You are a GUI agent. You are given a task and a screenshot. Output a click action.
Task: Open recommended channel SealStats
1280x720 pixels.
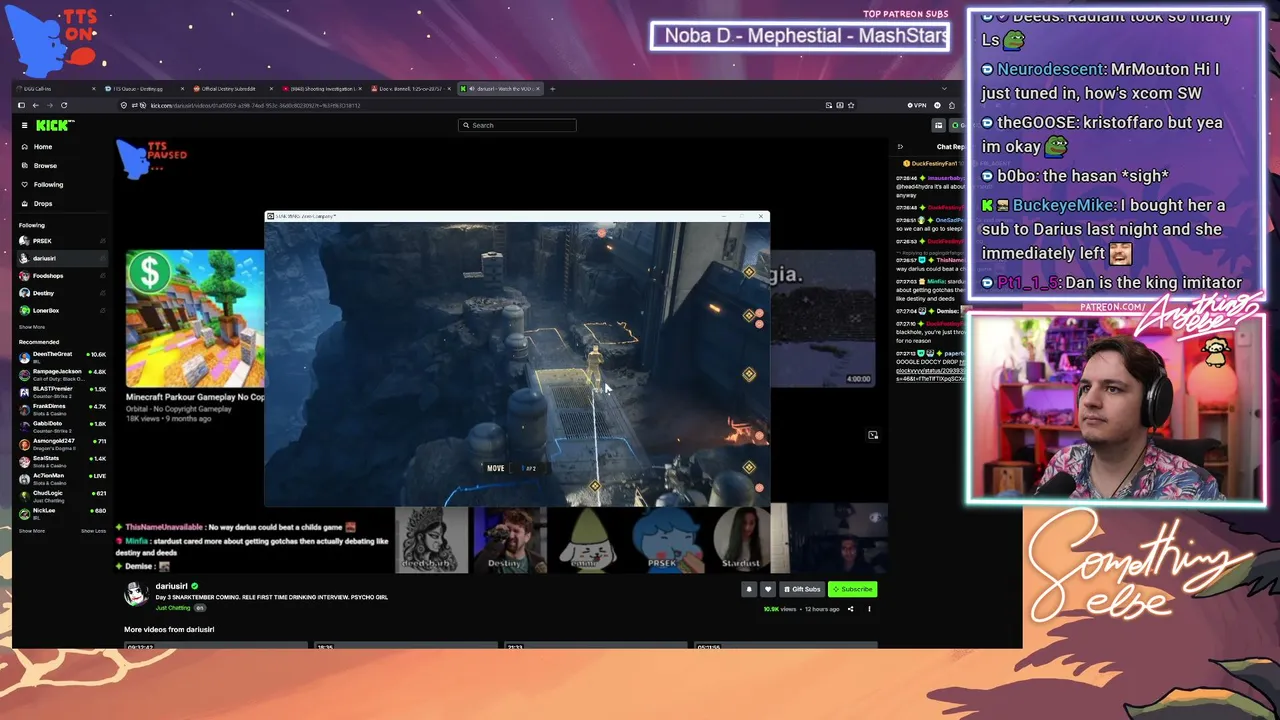tap(62, 460)
